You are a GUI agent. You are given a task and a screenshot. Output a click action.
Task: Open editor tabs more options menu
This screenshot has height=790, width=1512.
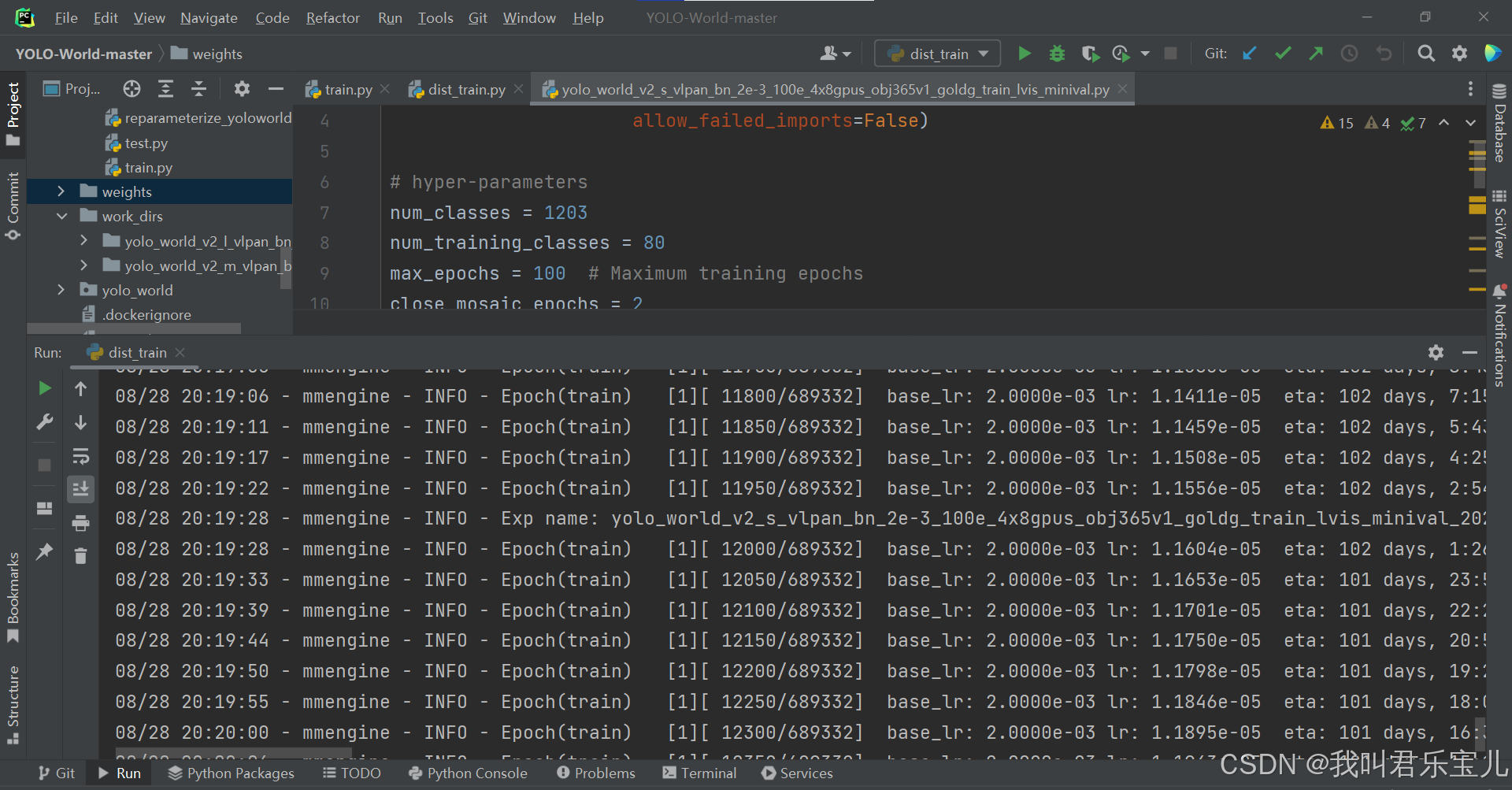(x=1470, y=89)
